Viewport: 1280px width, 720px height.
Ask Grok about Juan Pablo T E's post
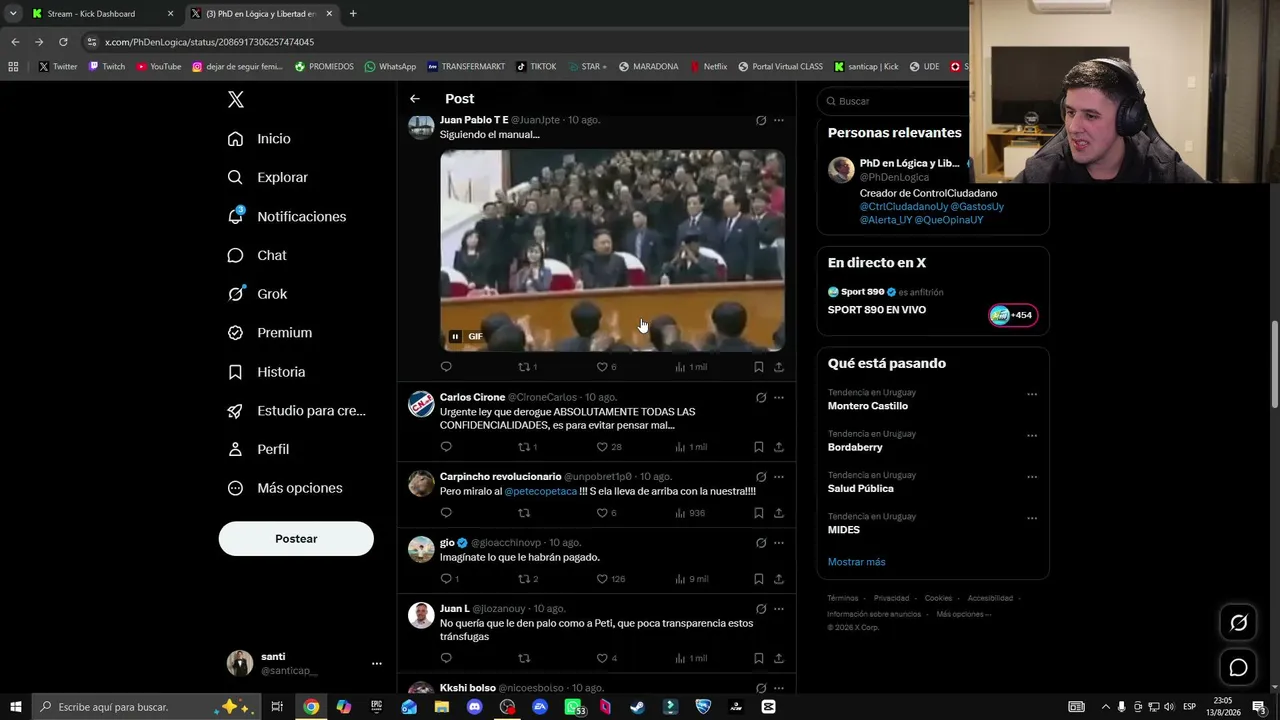[761, 120]
